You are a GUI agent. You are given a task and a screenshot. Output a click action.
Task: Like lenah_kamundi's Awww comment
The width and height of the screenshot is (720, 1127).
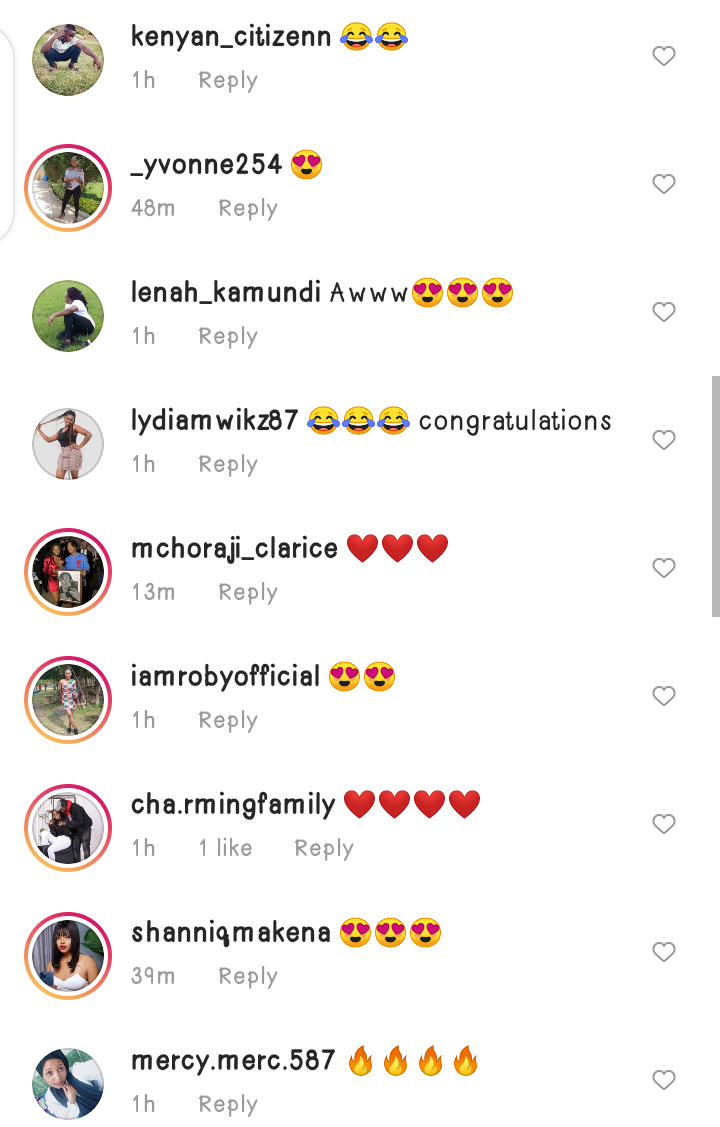point(663,312)
